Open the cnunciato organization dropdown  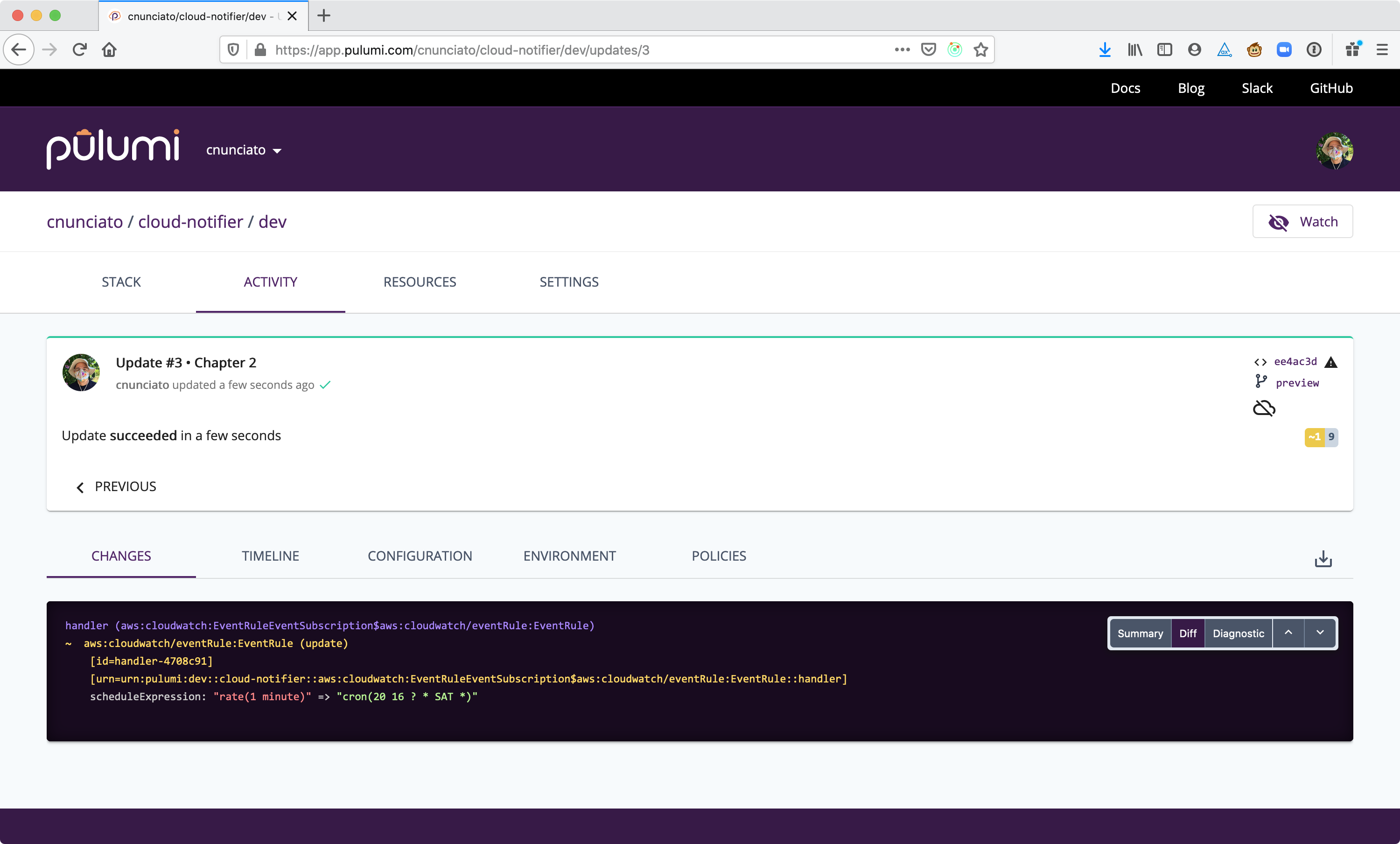244,150
